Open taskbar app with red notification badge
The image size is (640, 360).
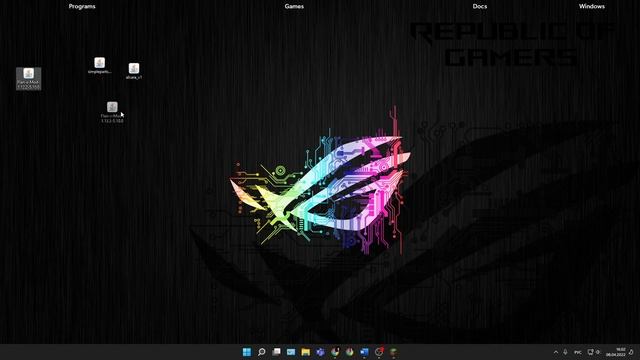(379, 352)
